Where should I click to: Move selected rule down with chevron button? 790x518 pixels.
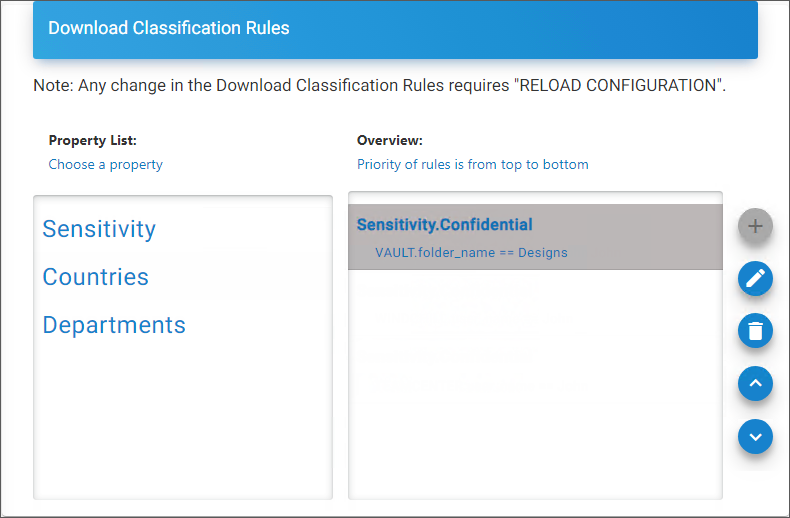point(755,436)
